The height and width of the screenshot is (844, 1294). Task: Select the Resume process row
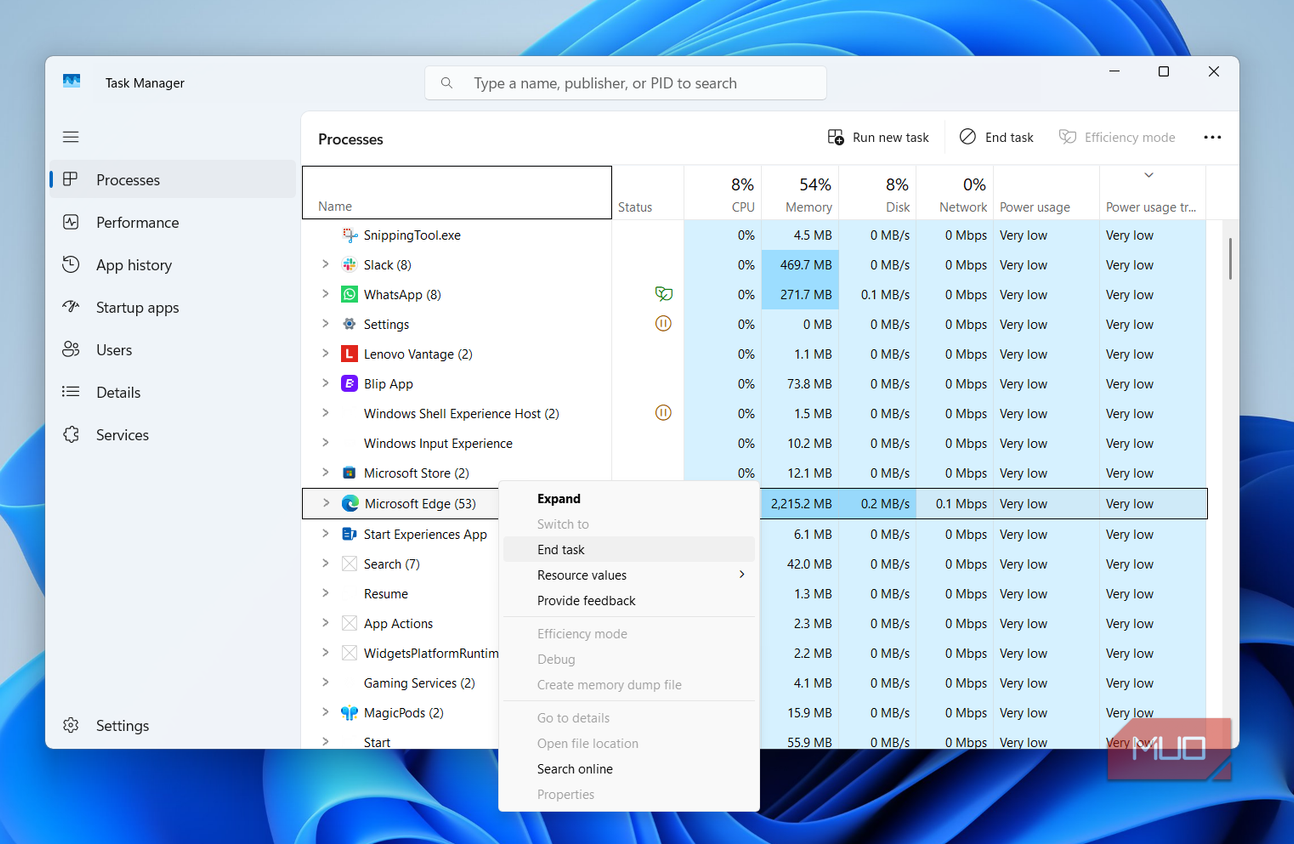click(755, 594)
